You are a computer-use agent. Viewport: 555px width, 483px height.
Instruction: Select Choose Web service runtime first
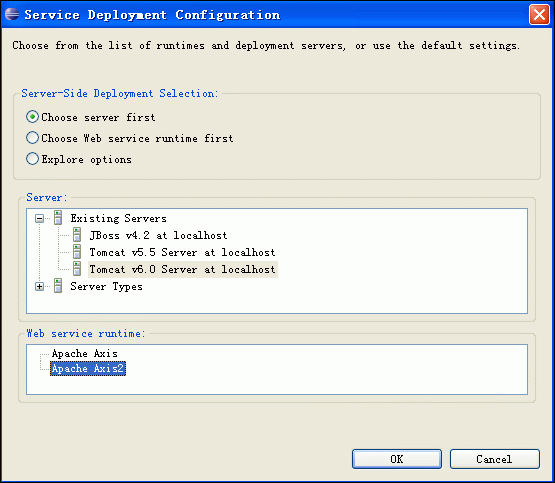(x=32, y=138)
